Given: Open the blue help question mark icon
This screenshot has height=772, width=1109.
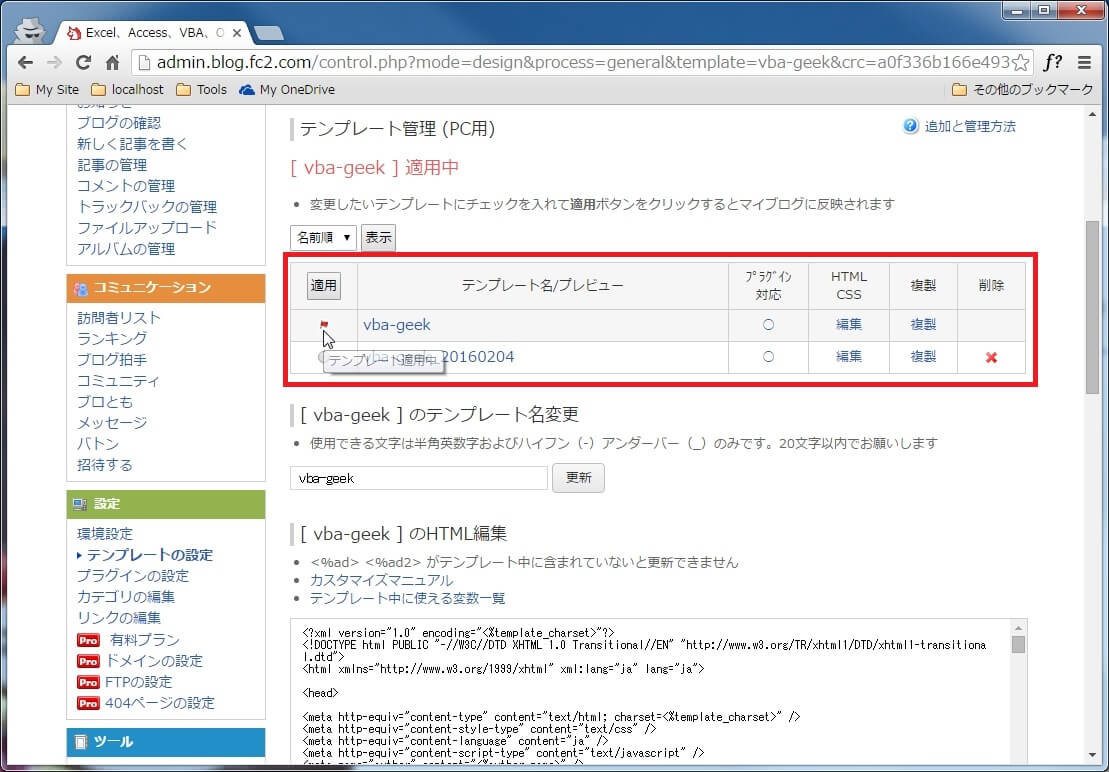Looking at the screenshot, I should 910,126.
